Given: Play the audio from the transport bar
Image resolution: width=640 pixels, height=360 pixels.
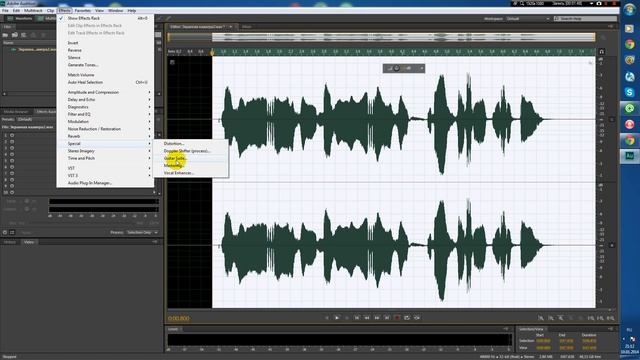Looking at the screenshot, I should [337, 318].
